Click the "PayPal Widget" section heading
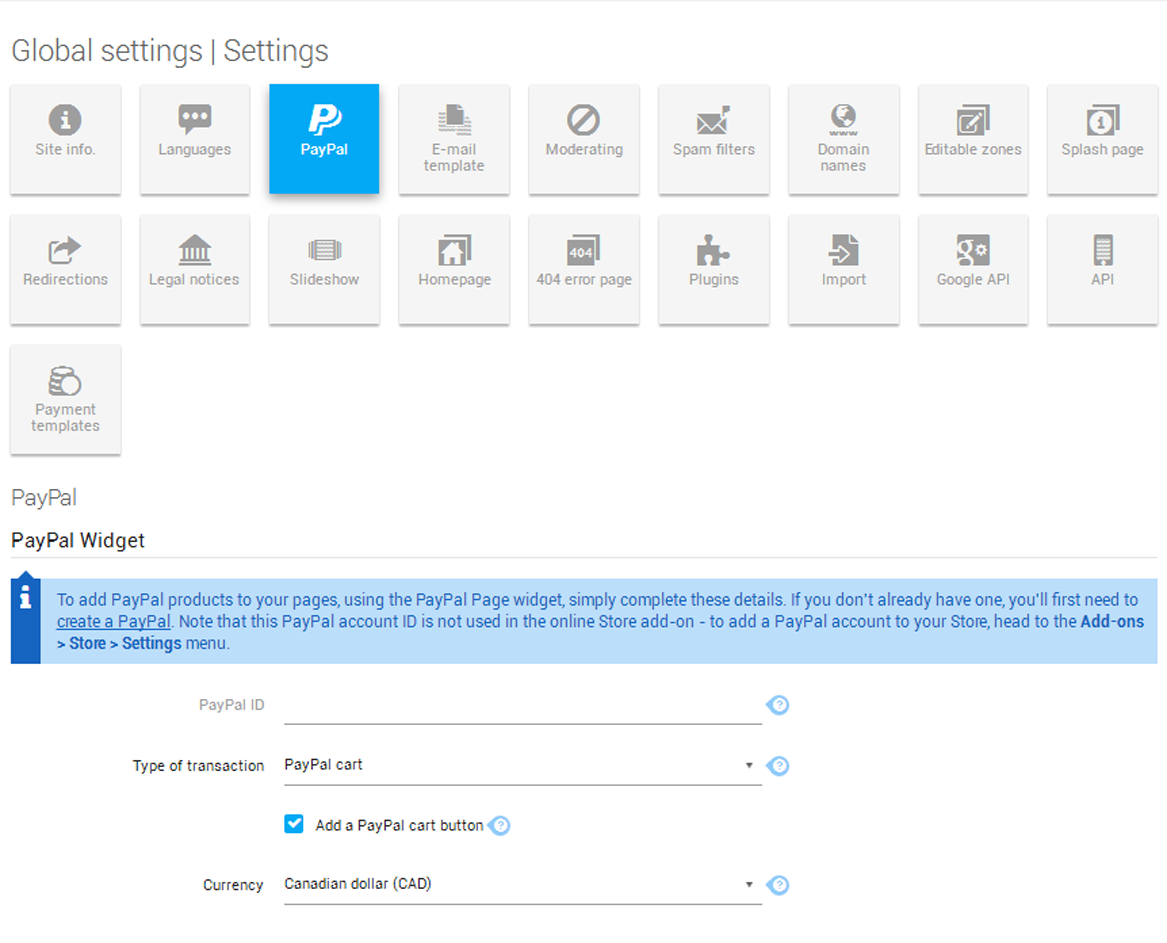The width and height of the screenshot is (1167, 943). tap(78, 540)
